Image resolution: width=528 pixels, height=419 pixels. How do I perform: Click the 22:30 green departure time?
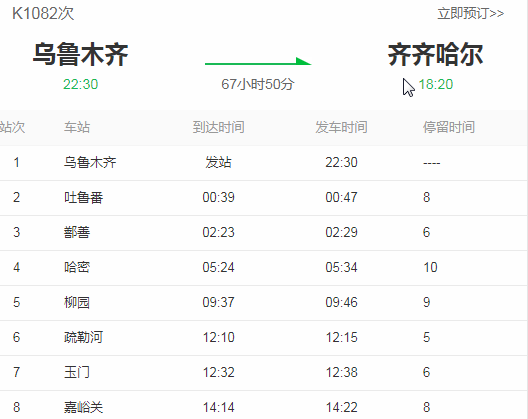[80, 84]
